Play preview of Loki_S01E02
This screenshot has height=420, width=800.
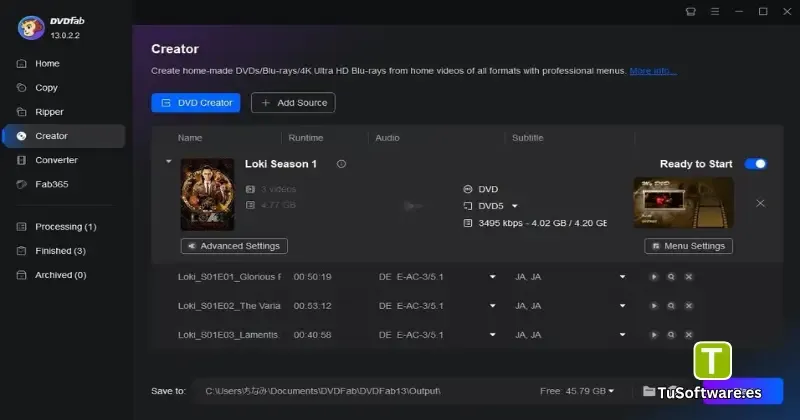pos(654,306)
